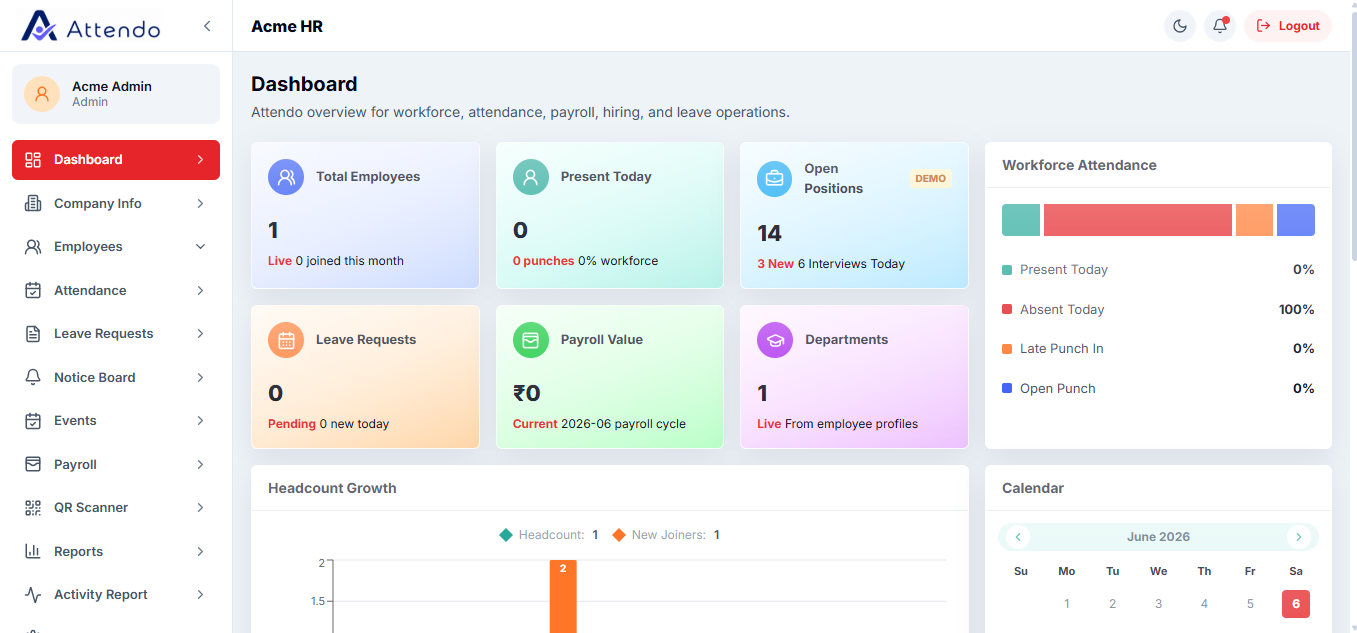This screenshot has height=633, width=1357.
Task: Click the chevron next to Leave Requests
Action: (x=200, y=334)
